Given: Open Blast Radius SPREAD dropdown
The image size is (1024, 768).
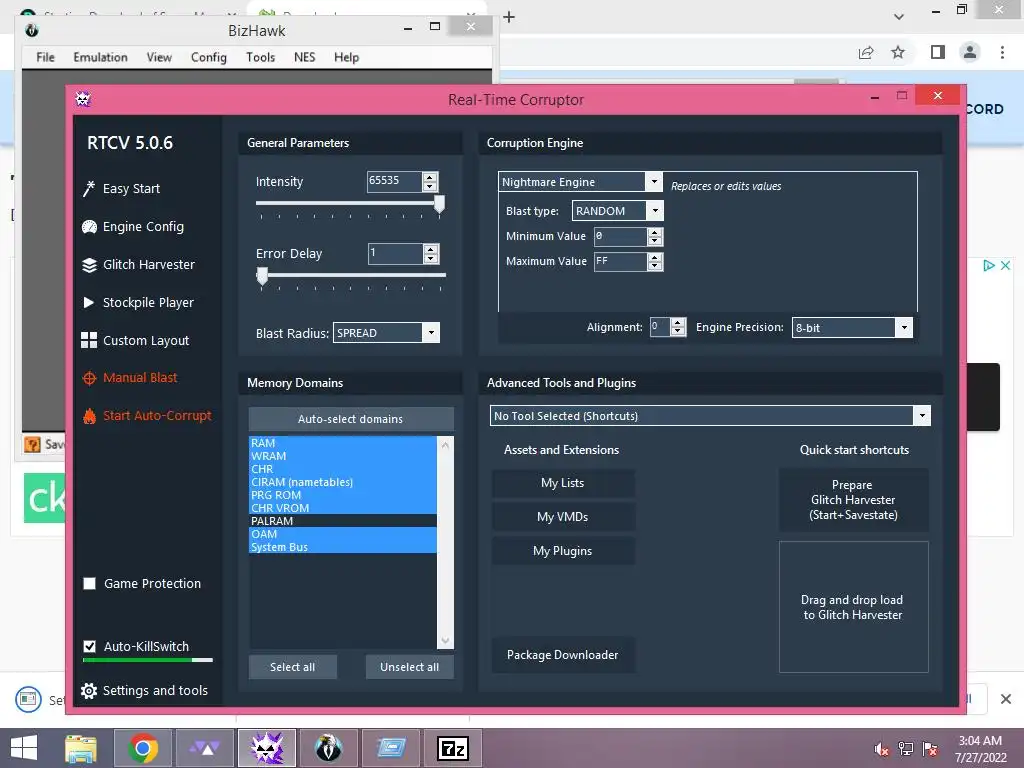Looking at the screenshot, I should coord(431,333).
